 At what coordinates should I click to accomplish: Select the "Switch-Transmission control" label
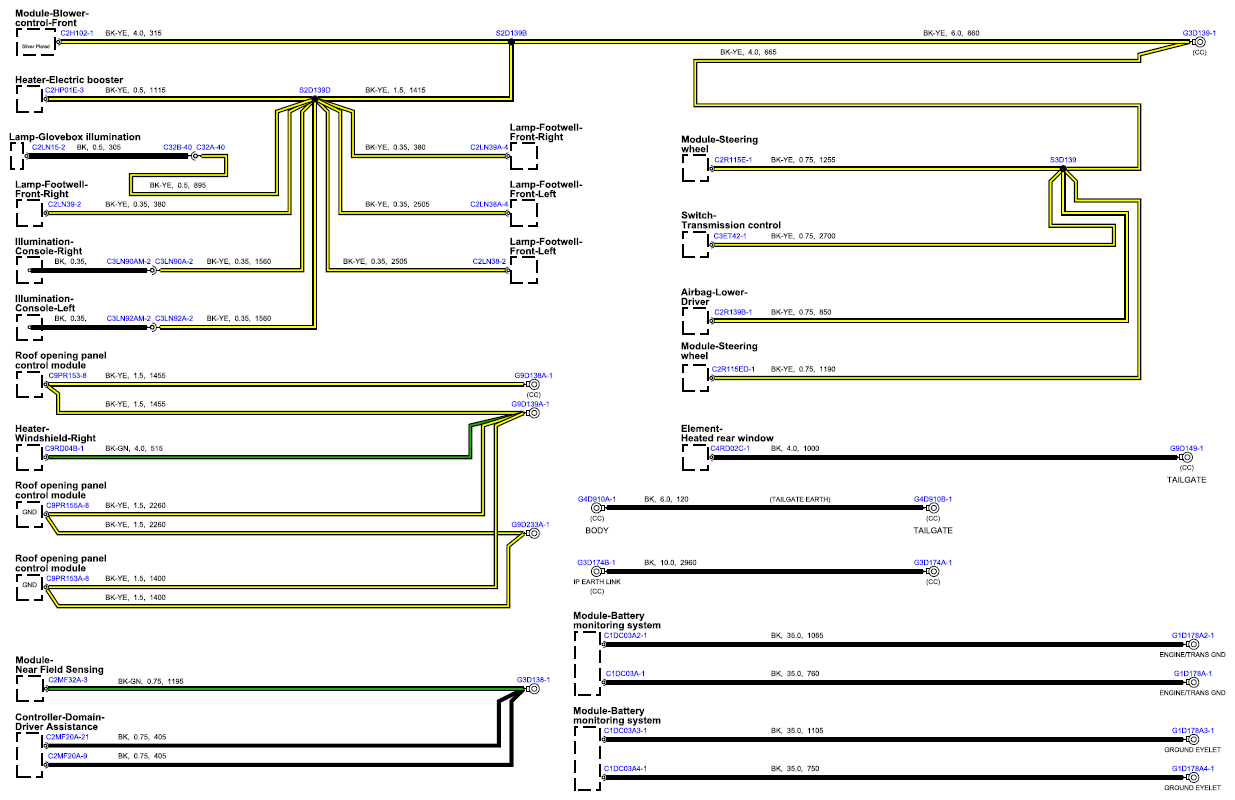coord(731,220)
